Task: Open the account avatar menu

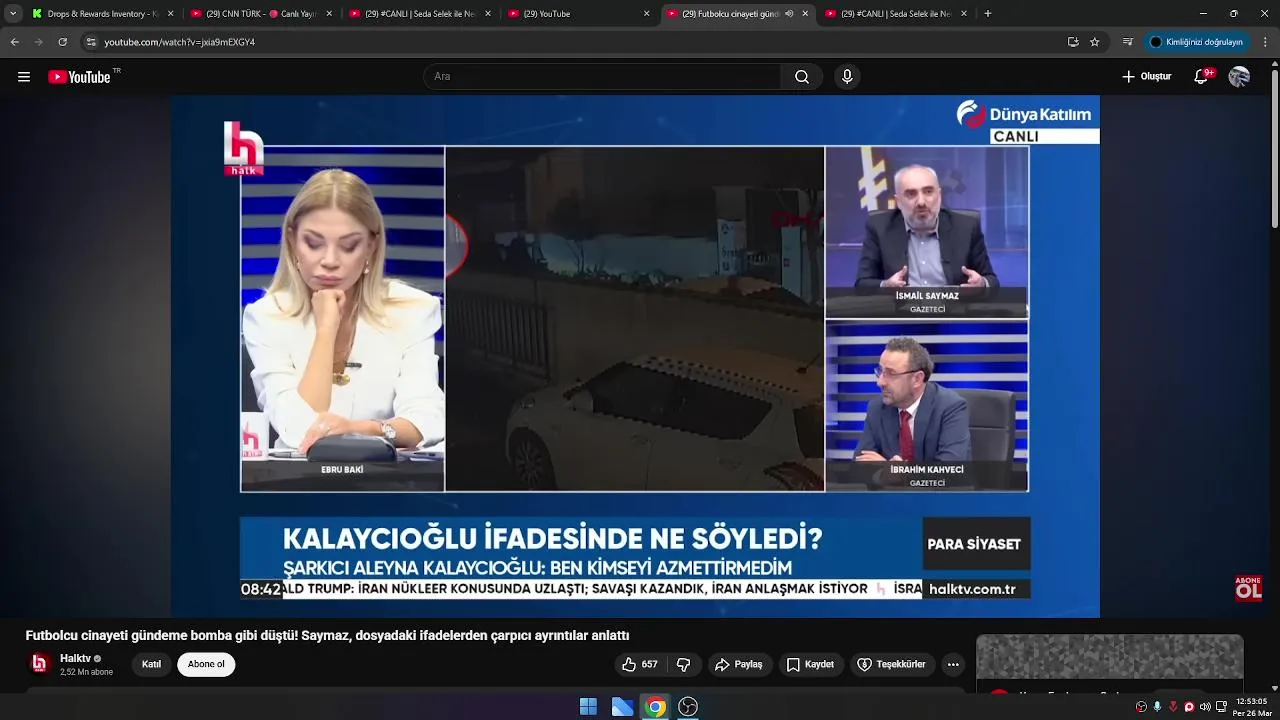Action: [x=1239, y=77]
